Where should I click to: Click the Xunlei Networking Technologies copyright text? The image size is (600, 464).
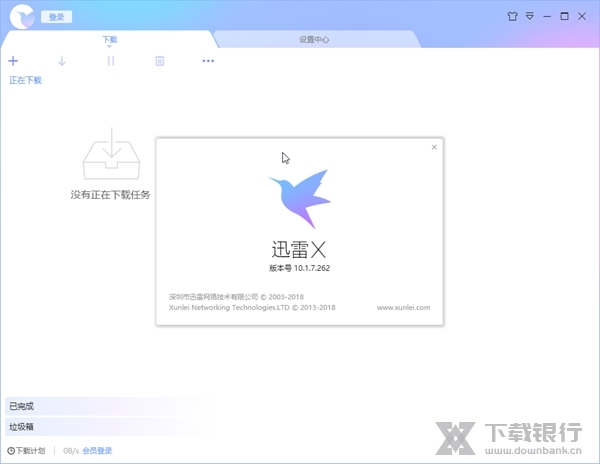click(252, 307)
